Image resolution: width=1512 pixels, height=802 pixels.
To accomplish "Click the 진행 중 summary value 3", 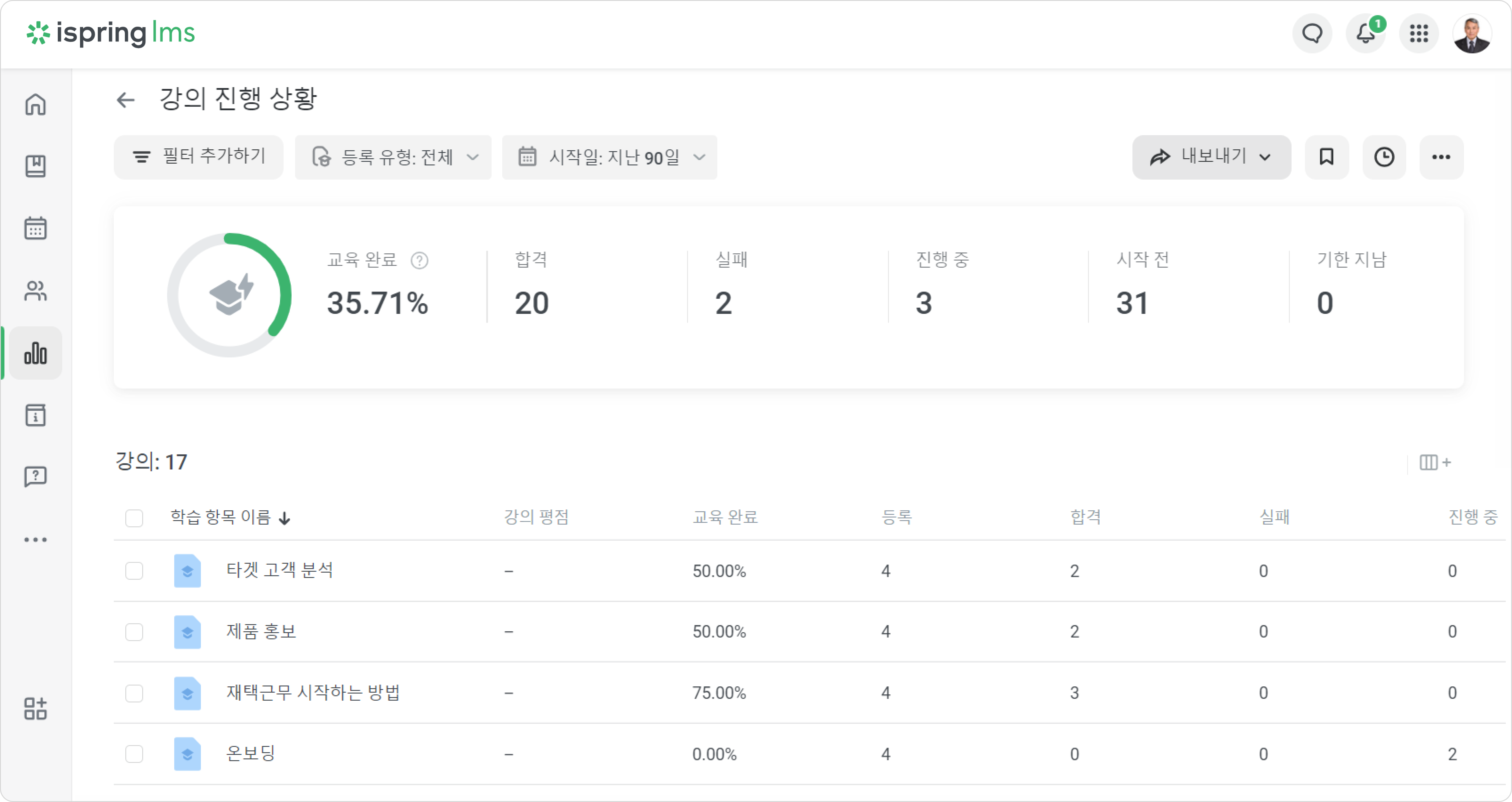I will point(924,304).
